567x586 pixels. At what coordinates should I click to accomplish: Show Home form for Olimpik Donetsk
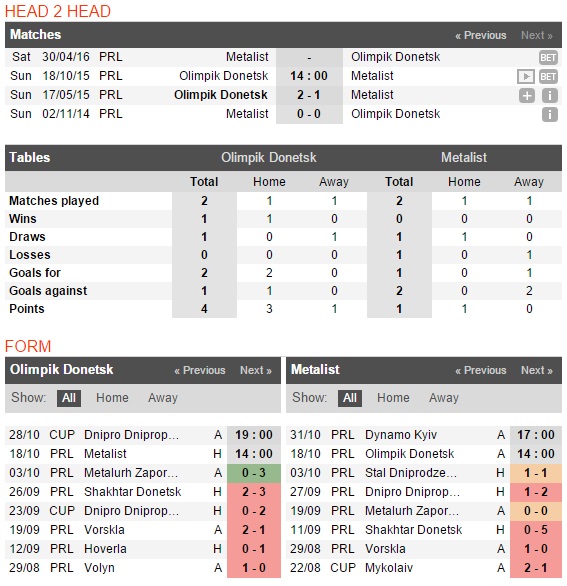click(112, 398)
